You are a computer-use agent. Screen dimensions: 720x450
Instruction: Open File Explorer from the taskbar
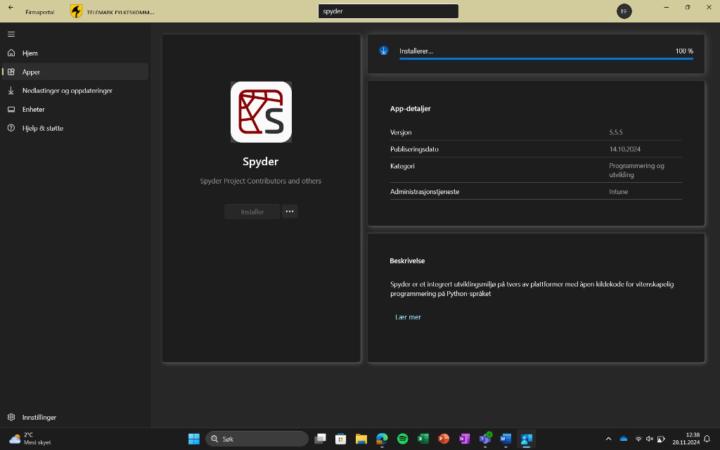pyautogui.click(x=361, y=439)
